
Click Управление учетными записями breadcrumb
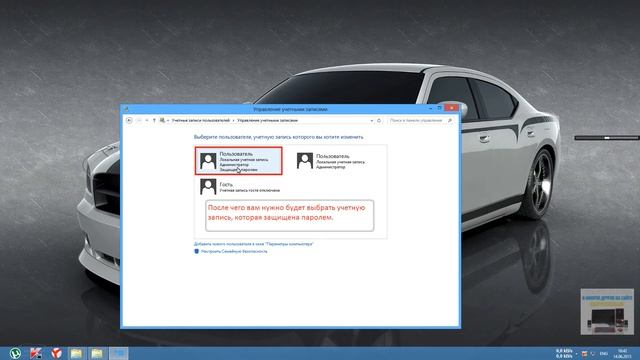267,120
